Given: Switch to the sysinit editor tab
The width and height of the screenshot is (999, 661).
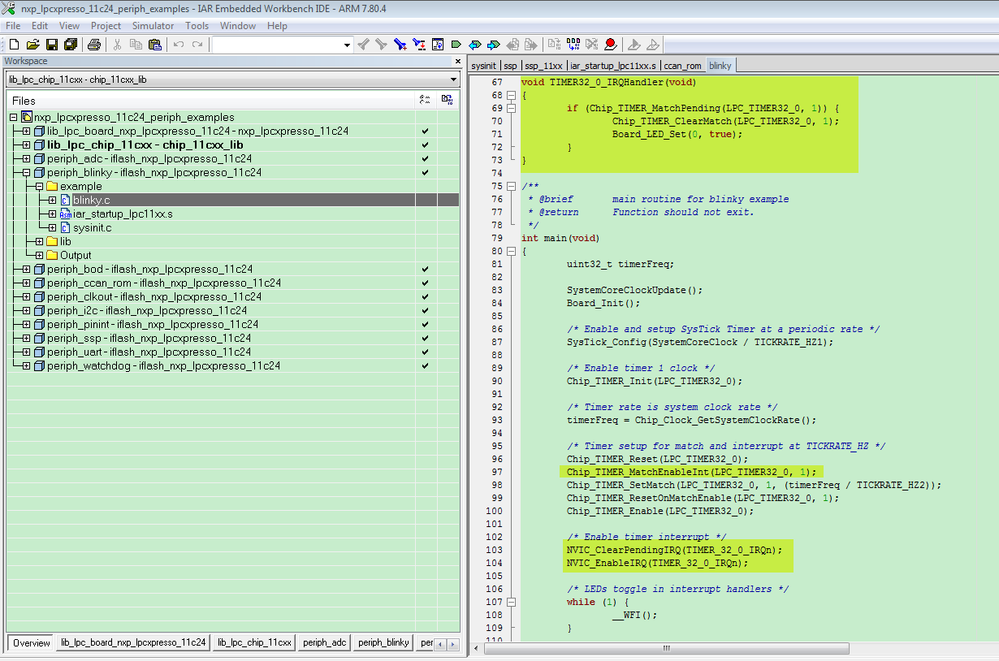Looking at the screenshot, I should tap(484, 66).
